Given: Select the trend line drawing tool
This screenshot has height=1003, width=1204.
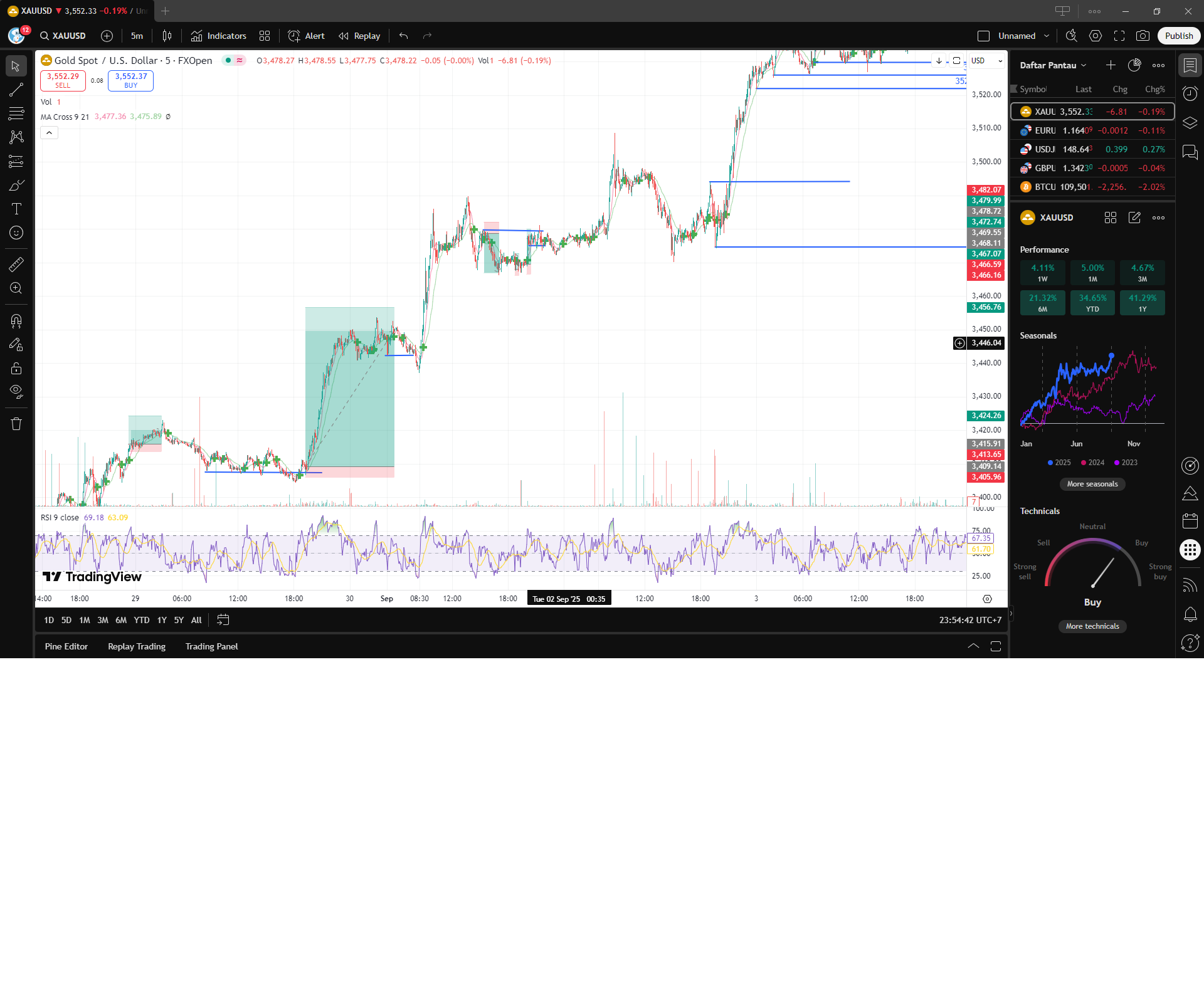Looking at the screenshot, I should [x=16, y=90].
